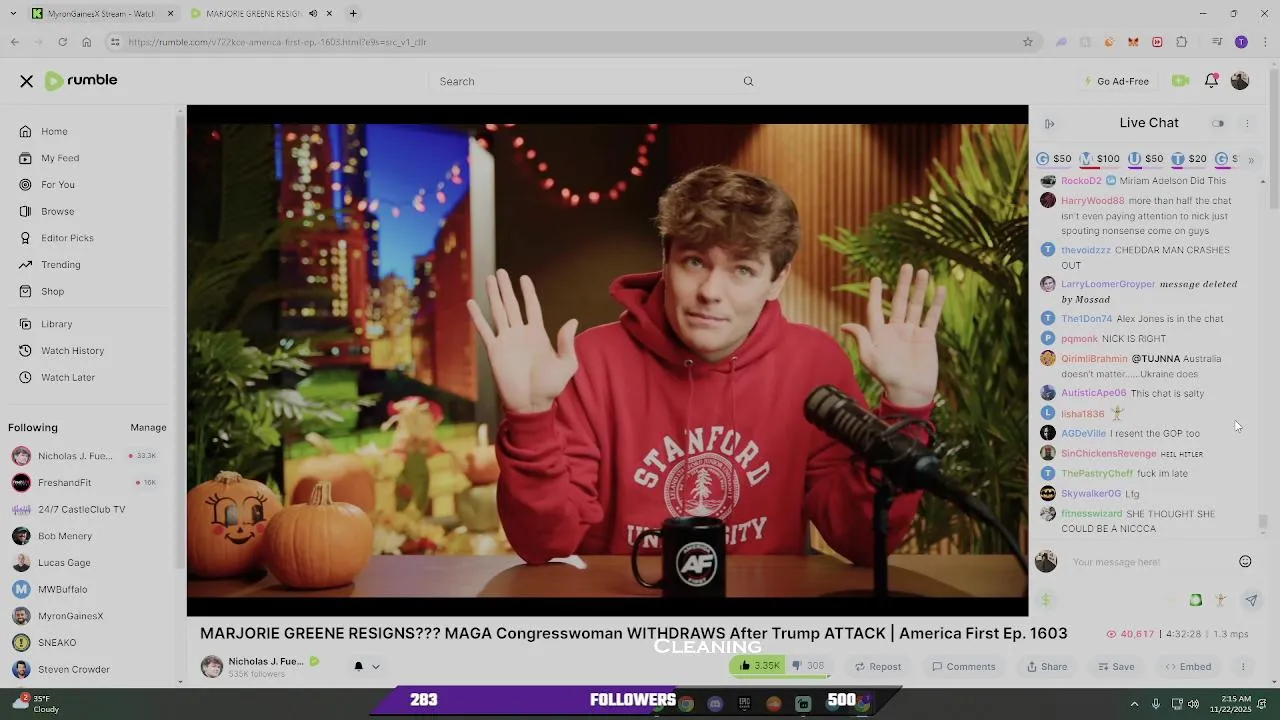Send the chat message with arrow icon
Image resolution: width=1280 pixels, height=720 pixels.
[1251, 600]
